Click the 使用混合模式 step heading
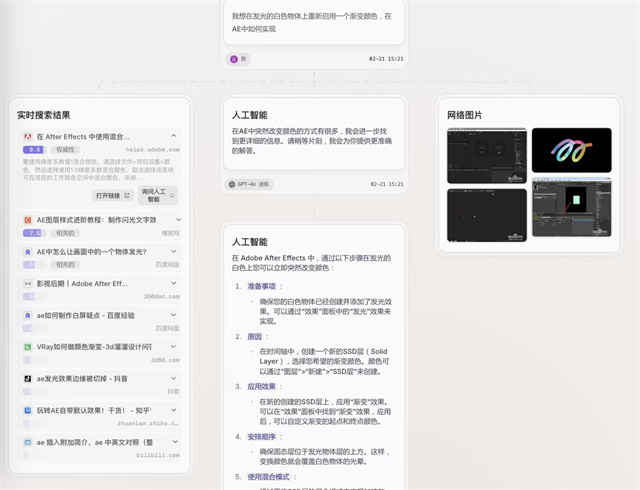This screenshot has height=490, width=640. tap(269, 477)
